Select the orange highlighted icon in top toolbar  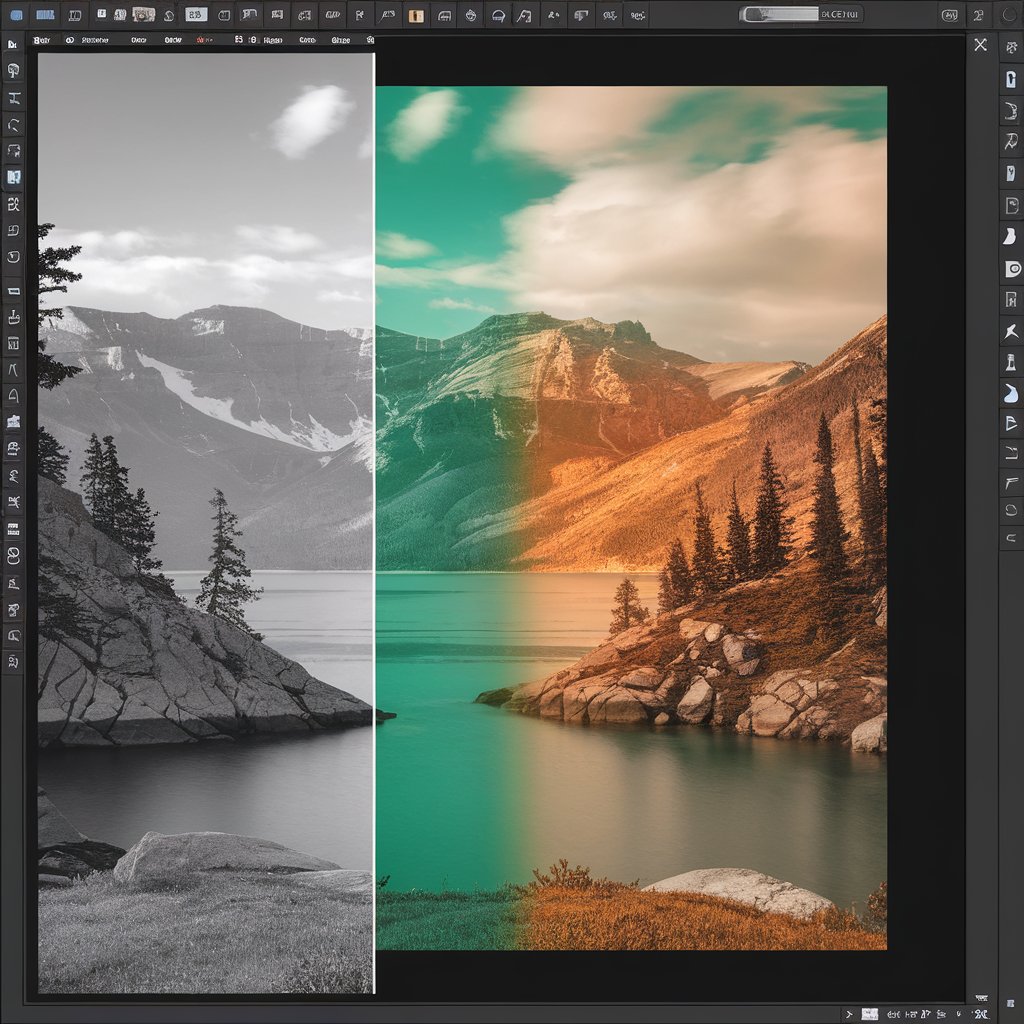tap(417, 15)
